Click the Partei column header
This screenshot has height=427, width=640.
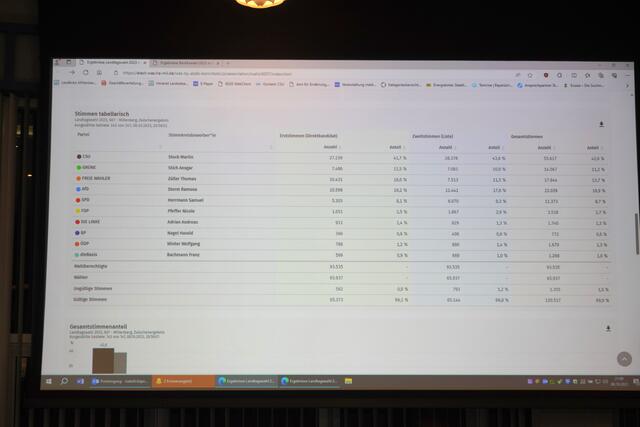[84, 134]
